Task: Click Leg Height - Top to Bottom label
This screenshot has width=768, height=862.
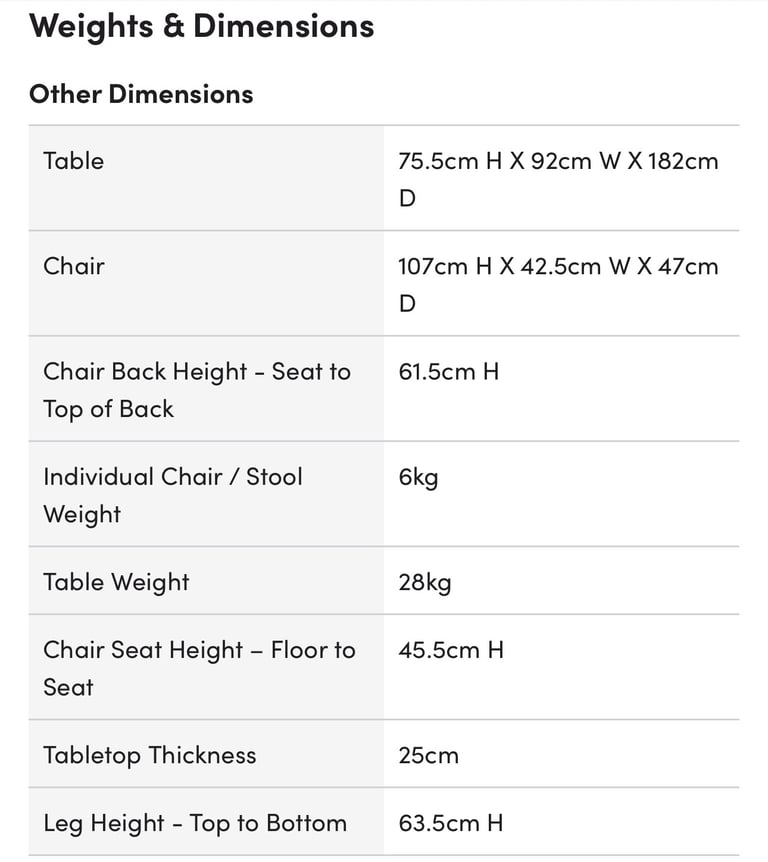Action: tap(195, 824)
